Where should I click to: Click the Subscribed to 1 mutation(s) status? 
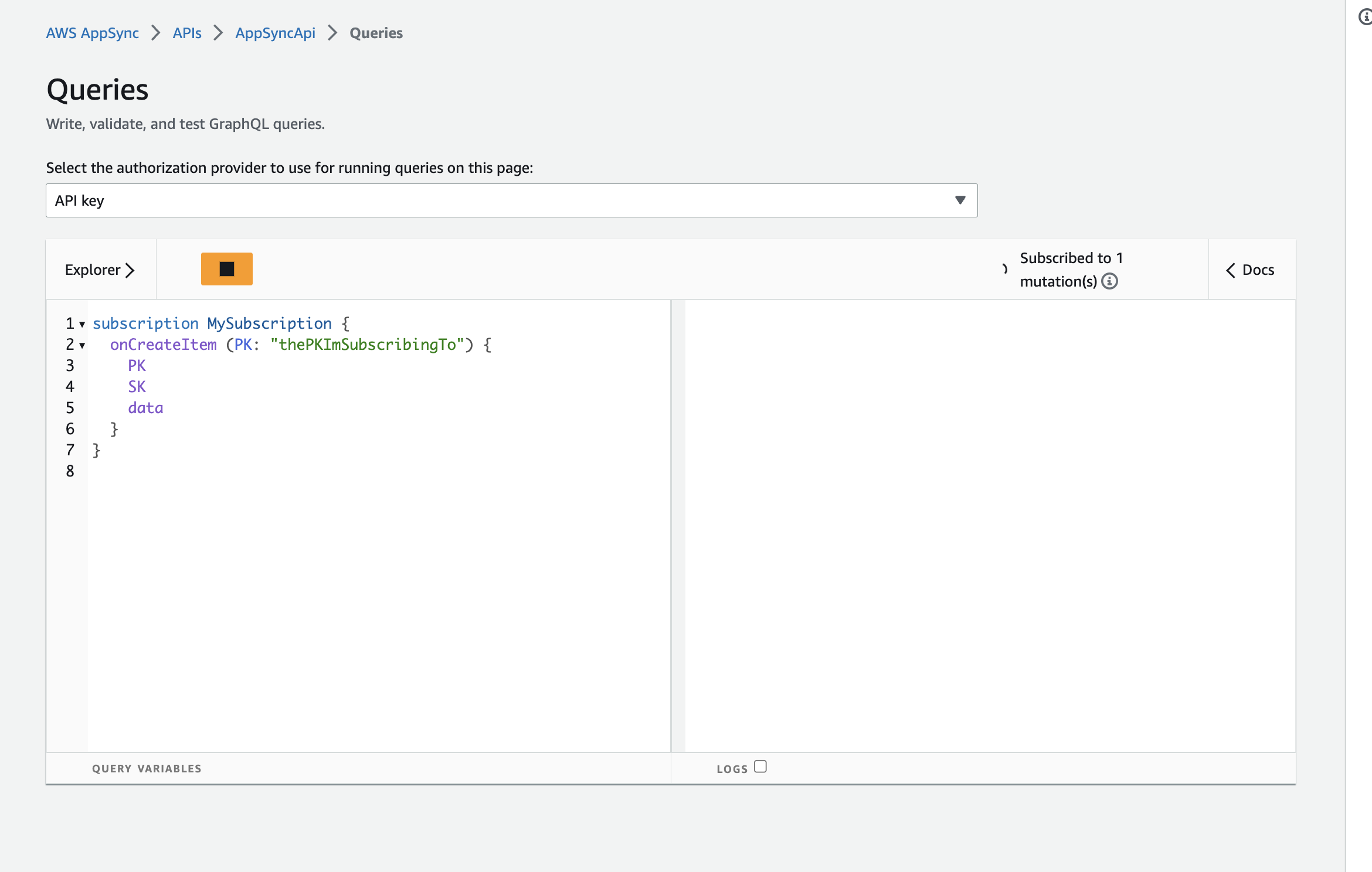1071,270
